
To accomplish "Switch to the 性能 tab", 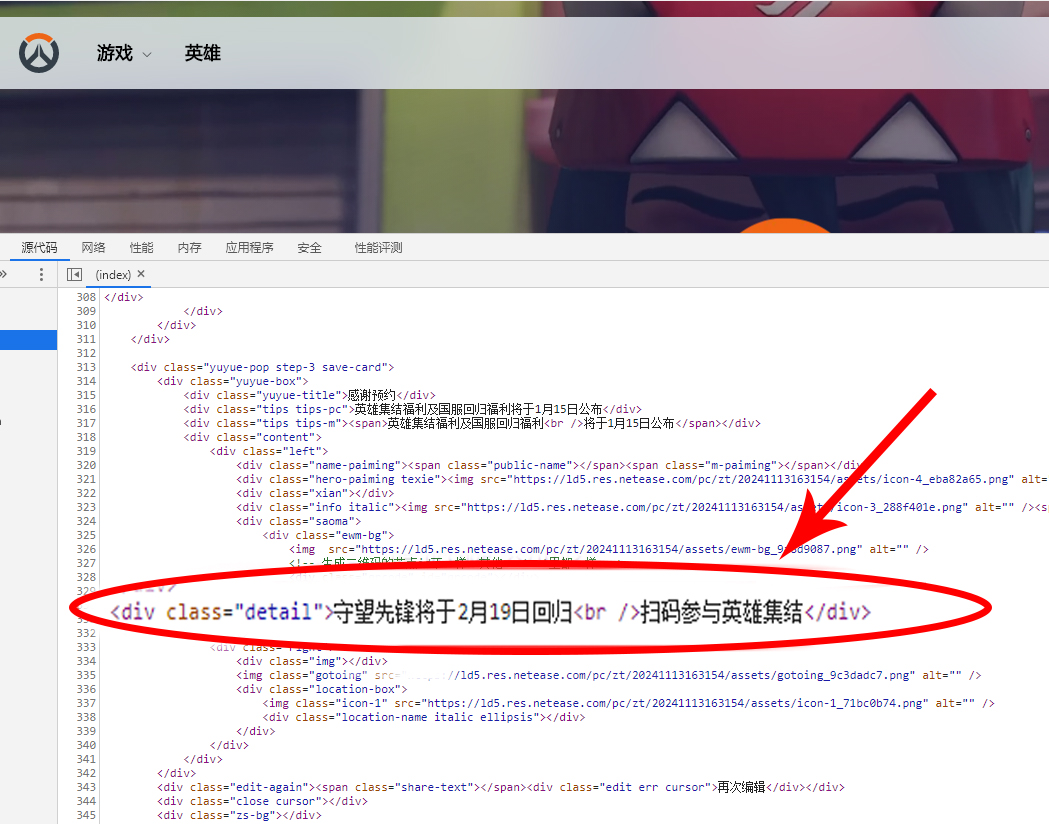I will tap(142, 247).
